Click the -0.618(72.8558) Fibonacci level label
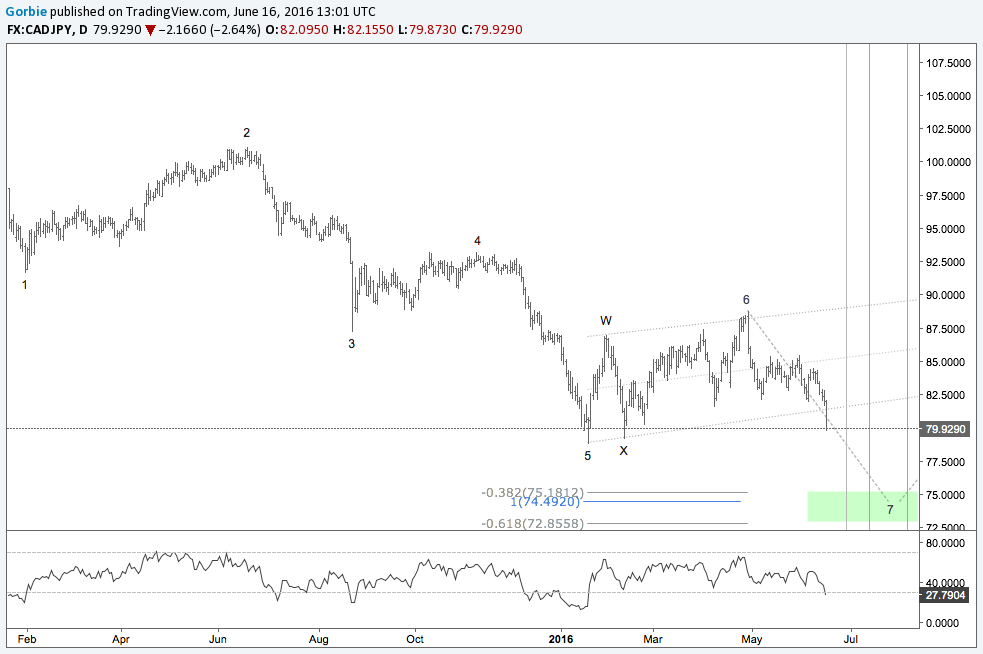Image resolution: width=983 pixels, height=654 pixels. [x=532, y=523]
